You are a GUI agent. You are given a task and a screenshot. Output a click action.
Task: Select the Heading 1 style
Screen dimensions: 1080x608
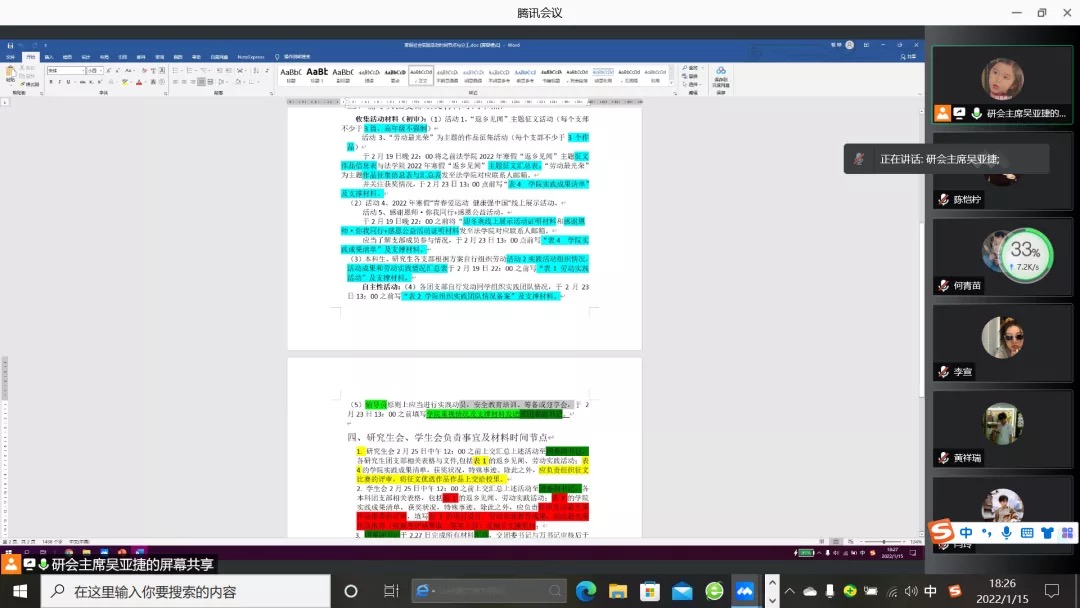coord(317,76)
